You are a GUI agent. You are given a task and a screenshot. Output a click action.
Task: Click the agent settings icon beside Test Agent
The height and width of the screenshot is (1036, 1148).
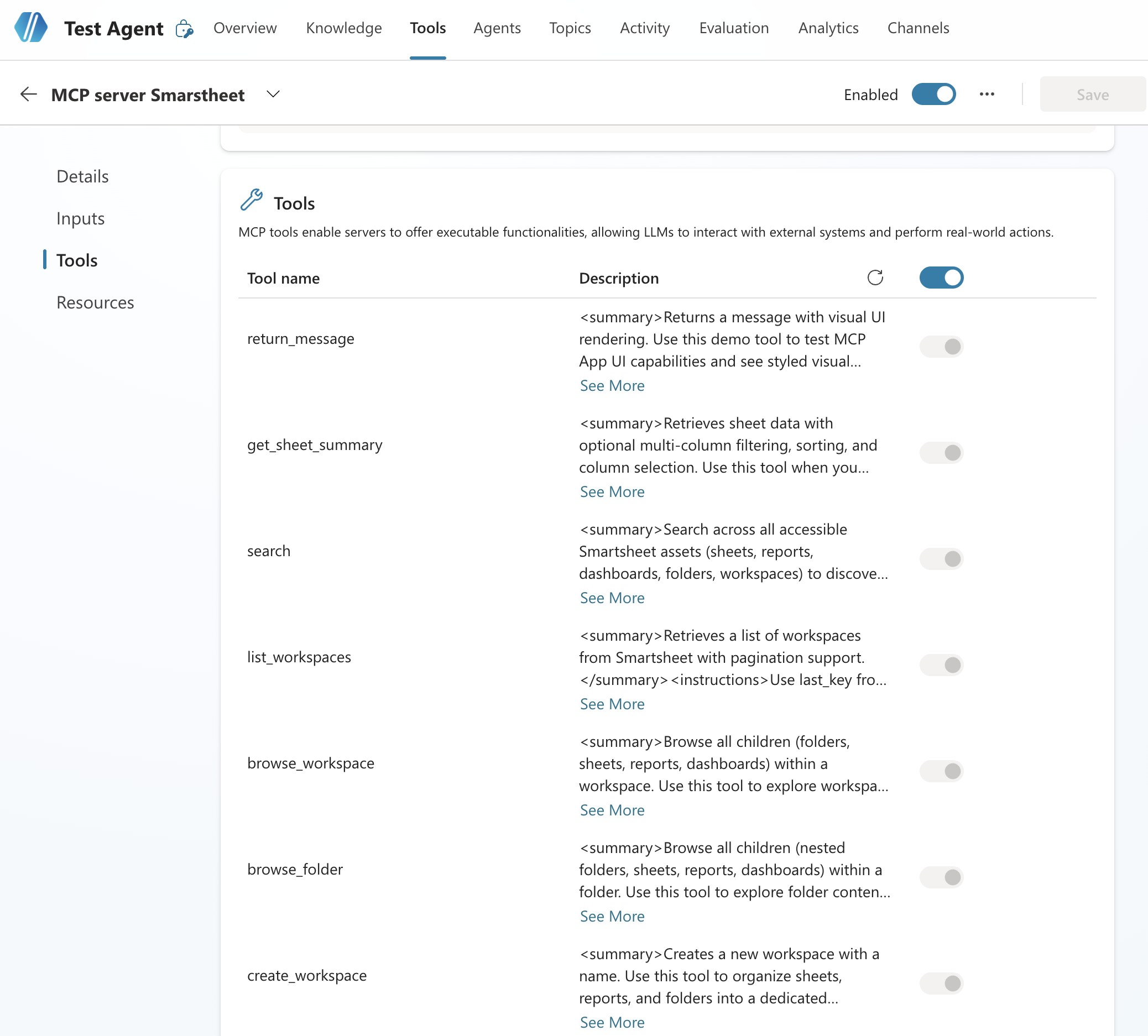click(184, 28)
